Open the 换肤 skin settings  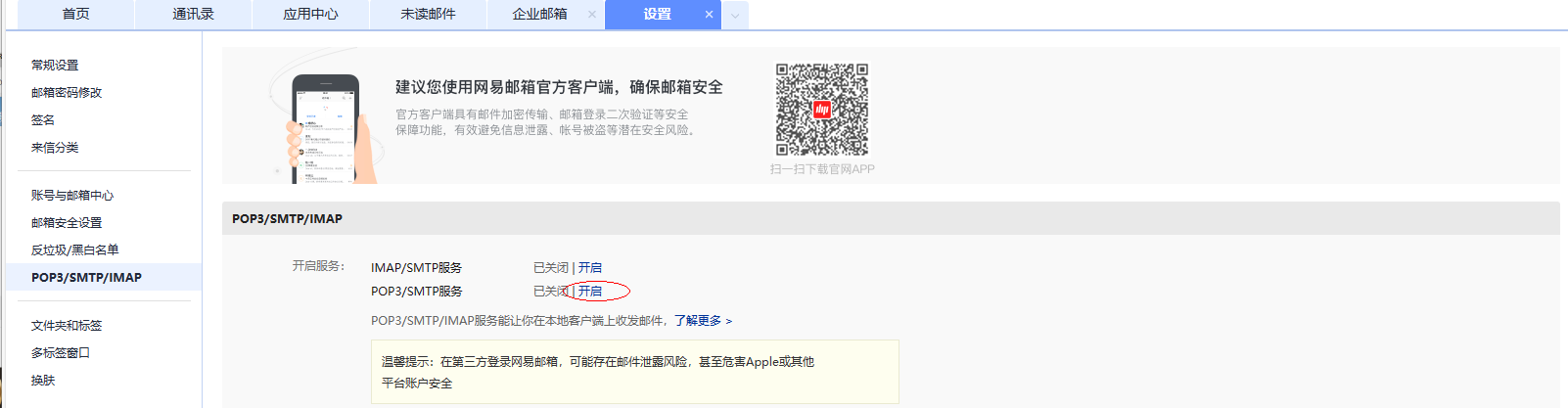43,381
